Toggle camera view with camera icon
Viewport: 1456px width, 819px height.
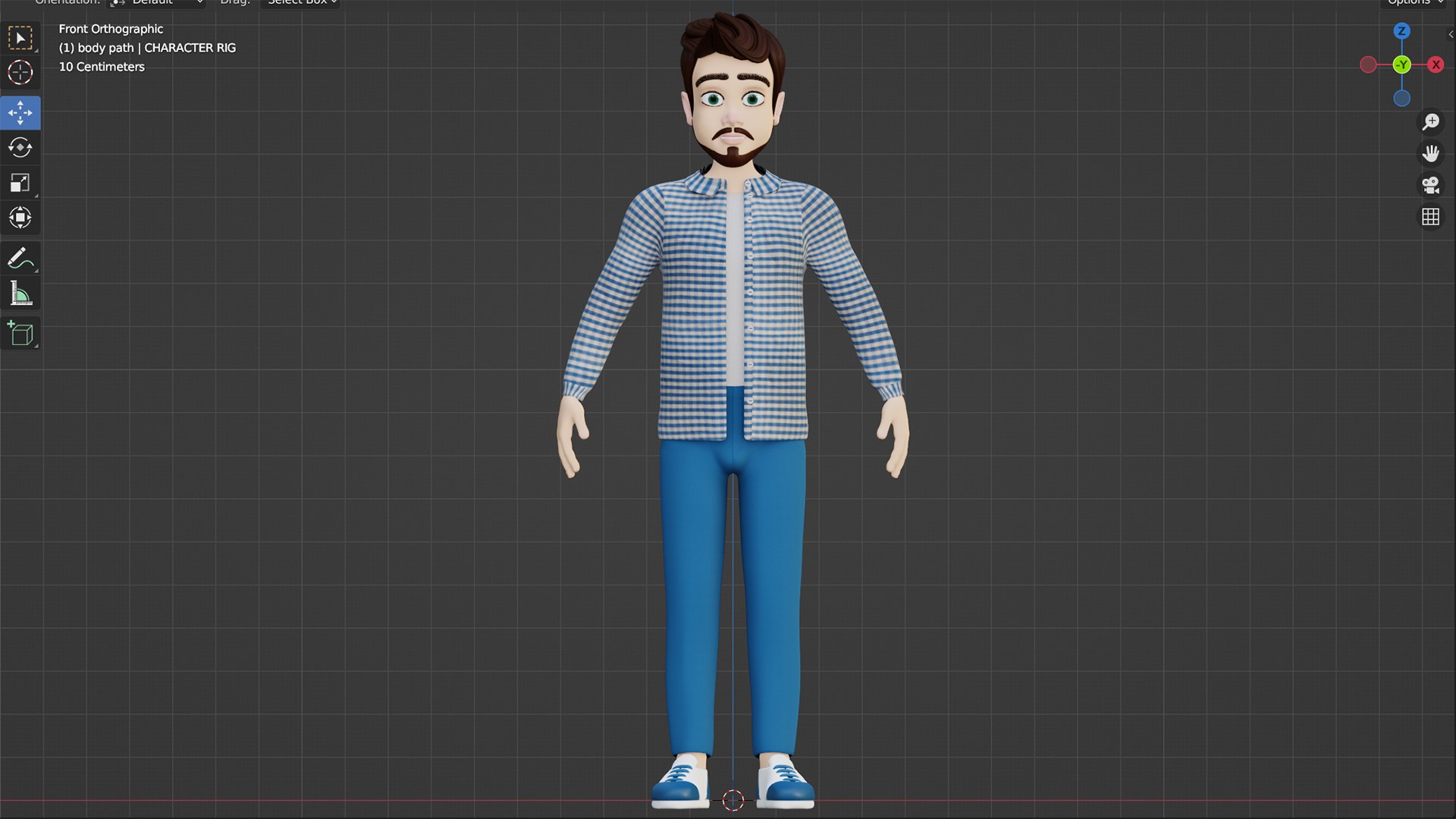(x=1430, y=185)
